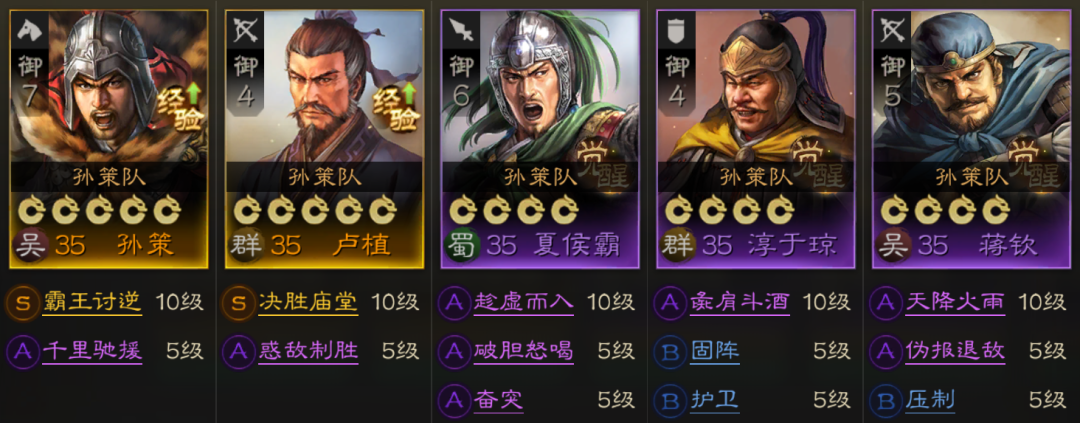Click the 吴 faction badge beside 孙策
This screenshot has width=1080, height=423.
coord(32,245)
